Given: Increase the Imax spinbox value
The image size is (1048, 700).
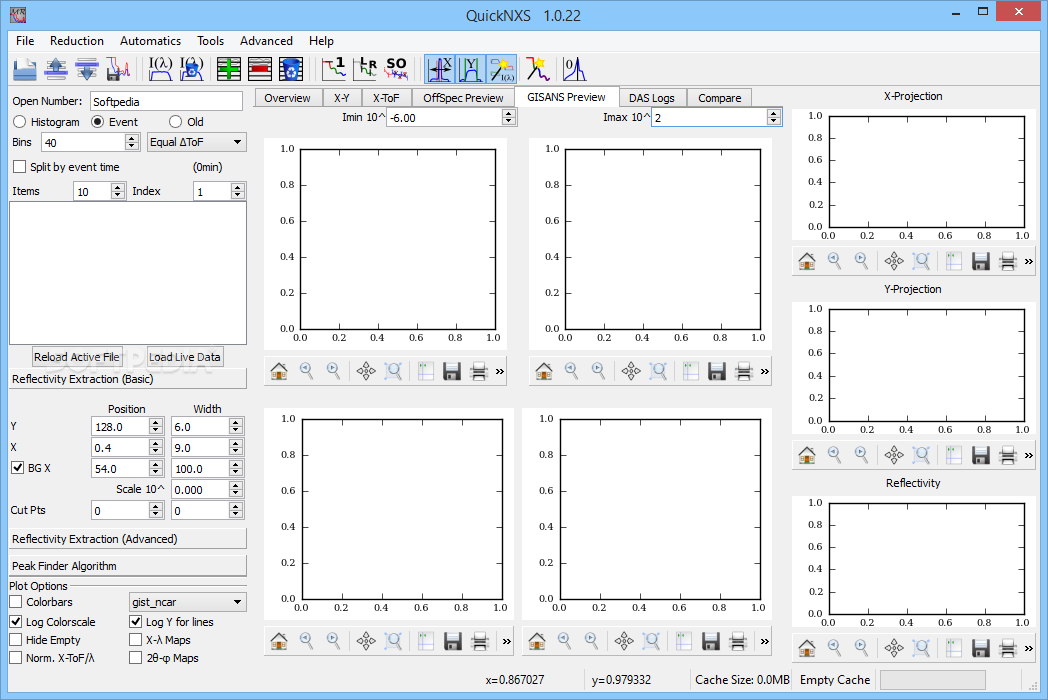Looking at the screenshot, I should 774,113.
